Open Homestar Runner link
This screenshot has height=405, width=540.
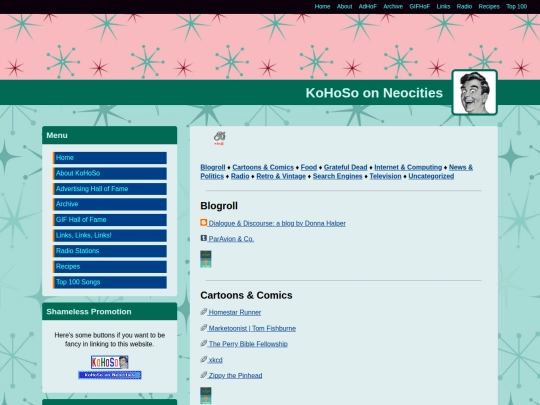coord(235,313)
